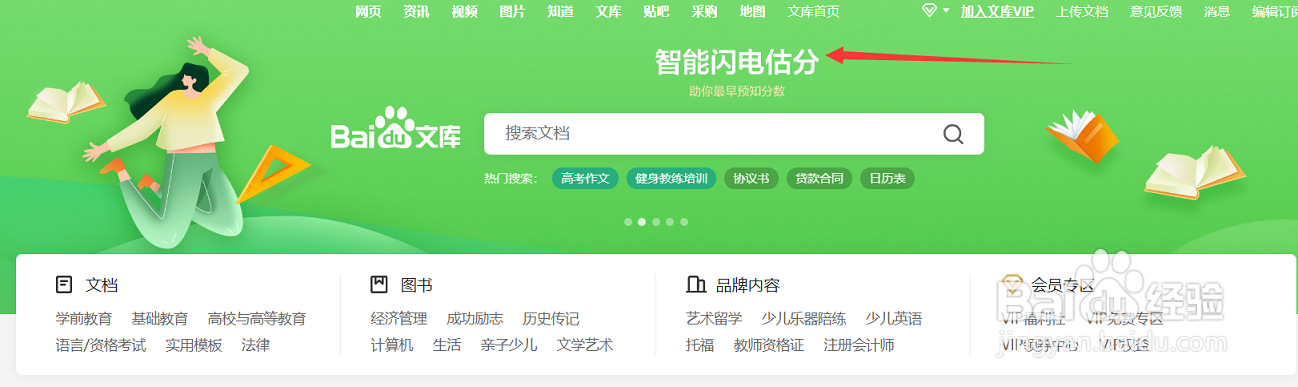Open 文学艺术 books category

tap(585, 345)
